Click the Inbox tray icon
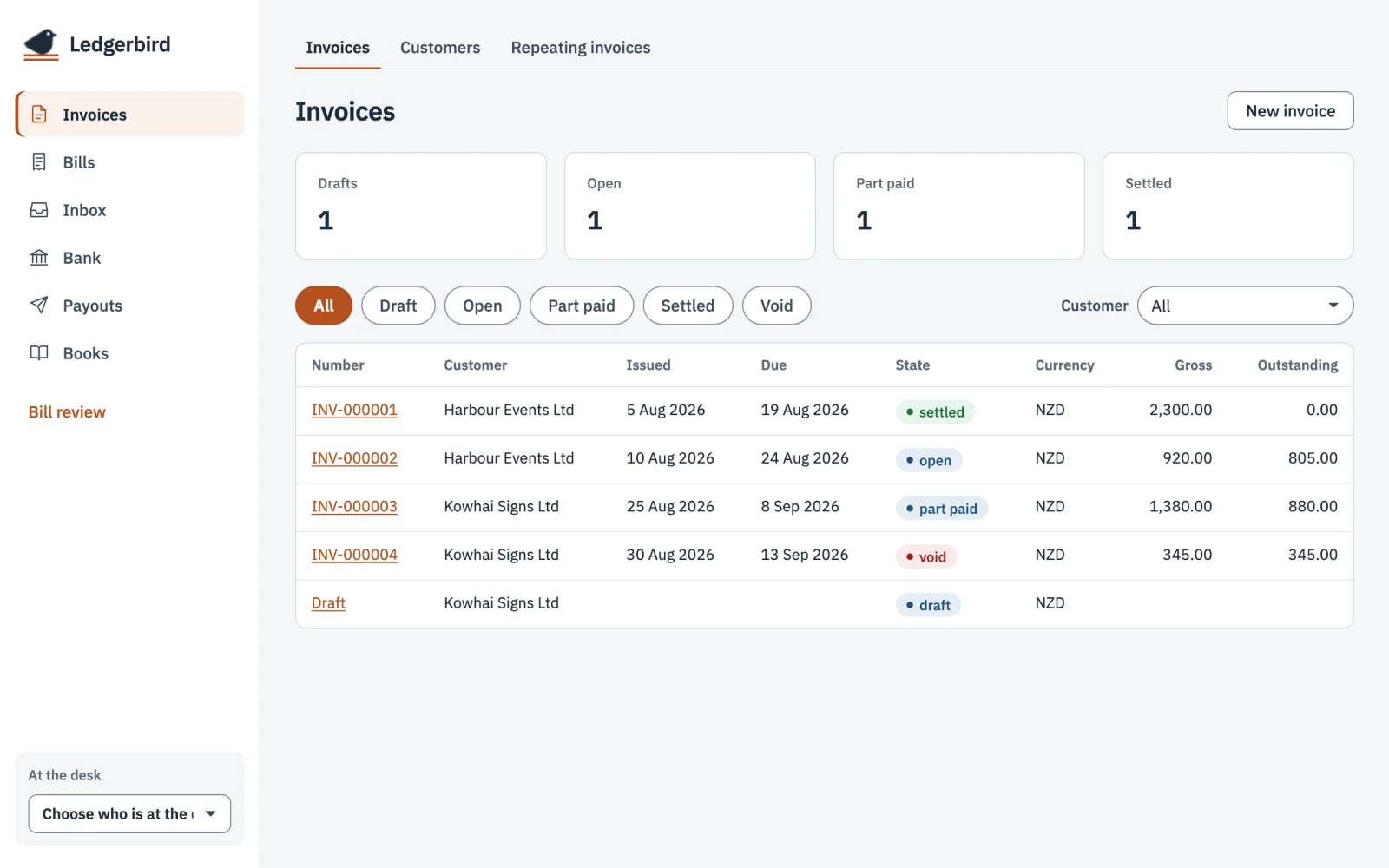 [39, 210]
